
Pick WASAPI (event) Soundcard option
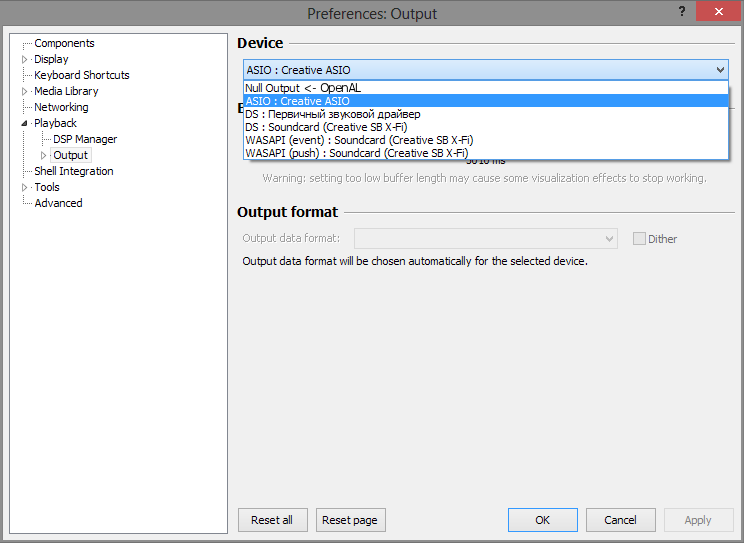click(x=359, y=140)
